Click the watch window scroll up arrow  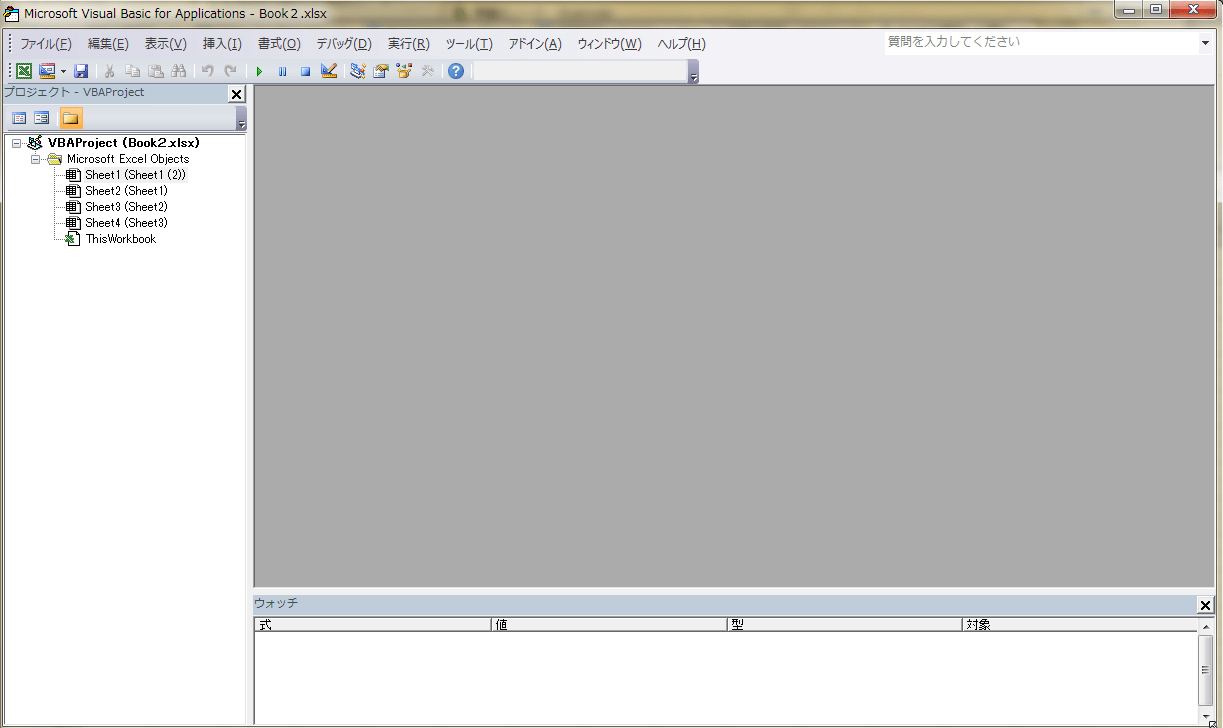pos(1206,625)
